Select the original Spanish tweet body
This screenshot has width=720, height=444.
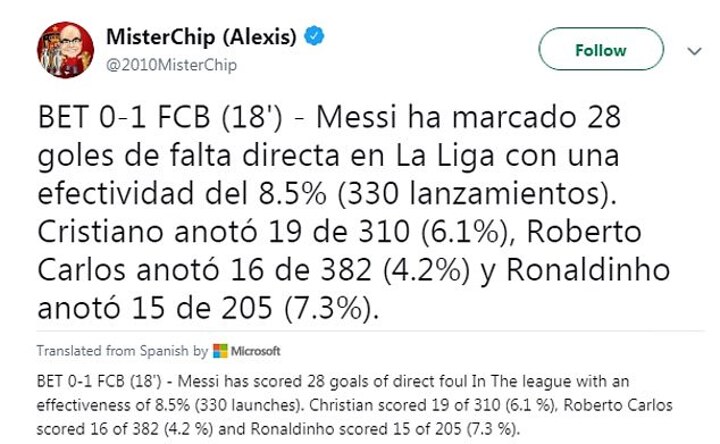(330, 214)
